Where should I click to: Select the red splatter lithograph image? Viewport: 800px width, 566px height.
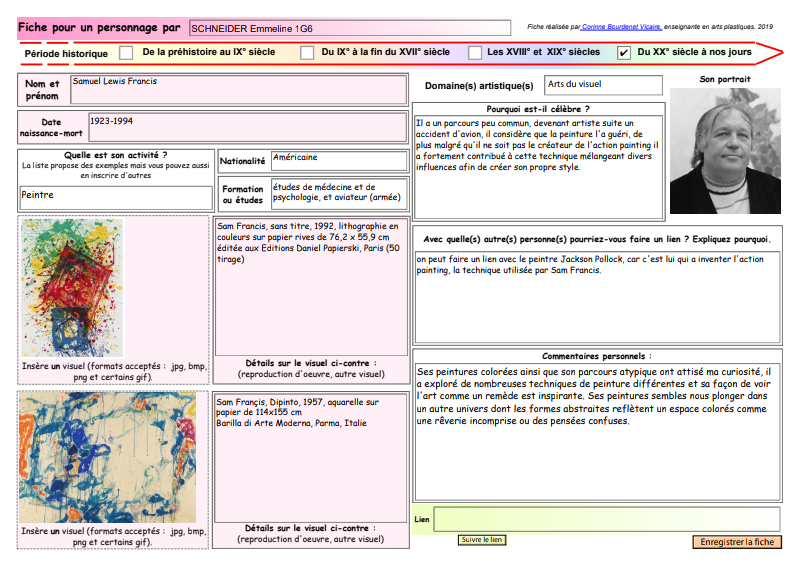tap(72, 289)
